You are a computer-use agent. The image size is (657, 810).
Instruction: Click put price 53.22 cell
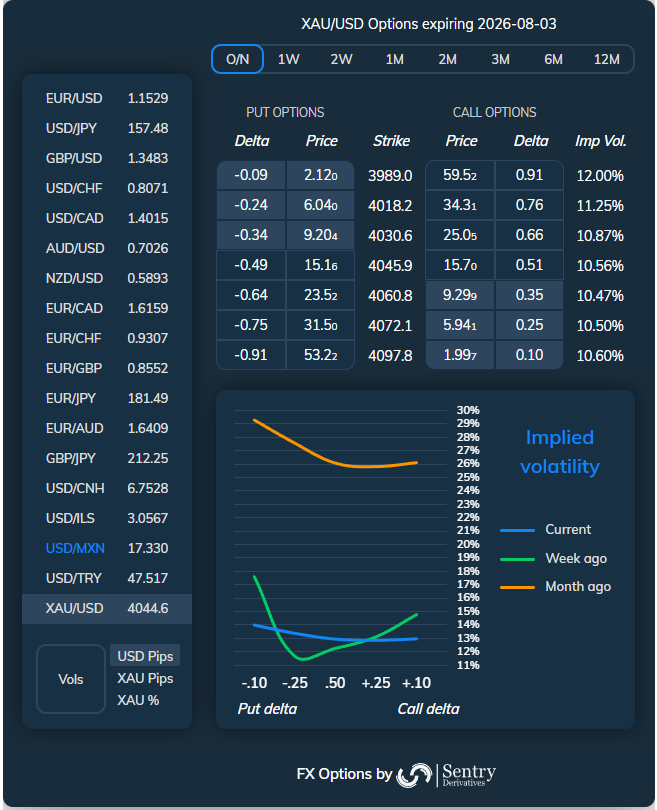tap(320, 355)
